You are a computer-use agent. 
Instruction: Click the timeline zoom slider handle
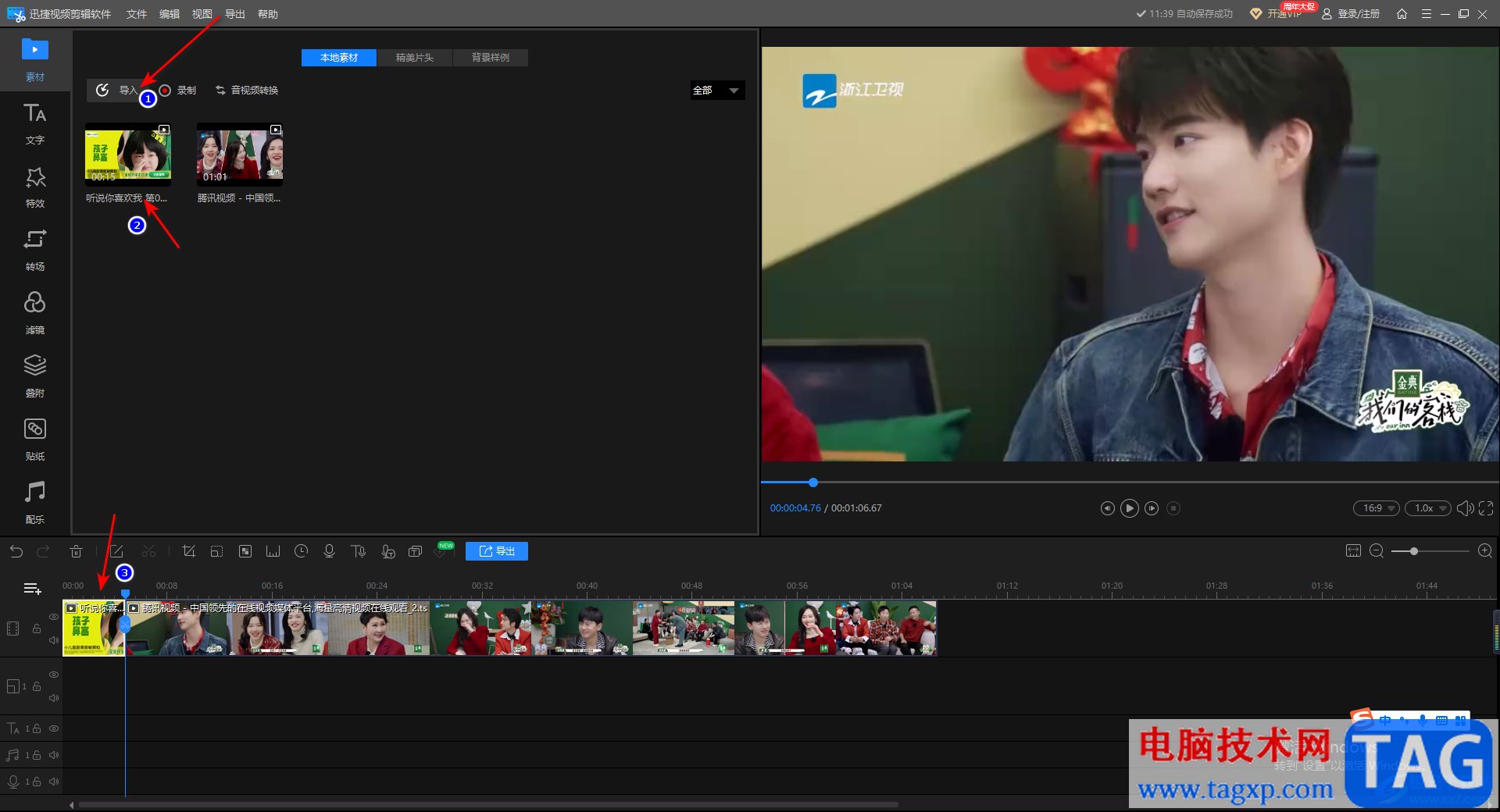[x=1413, y=551]
